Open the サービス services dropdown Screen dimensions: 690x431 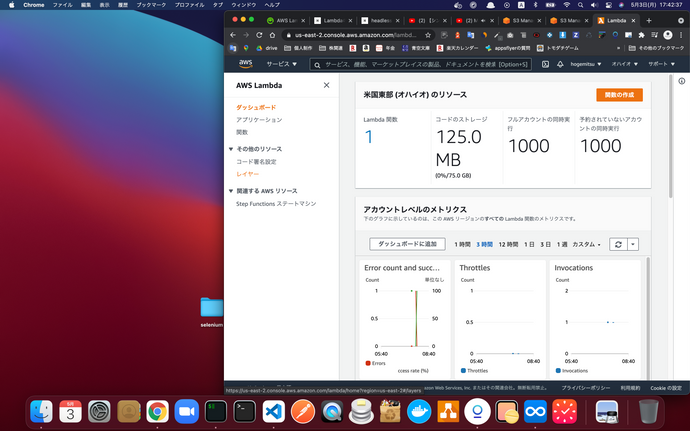pyautogui.click(x=282, y=64)
